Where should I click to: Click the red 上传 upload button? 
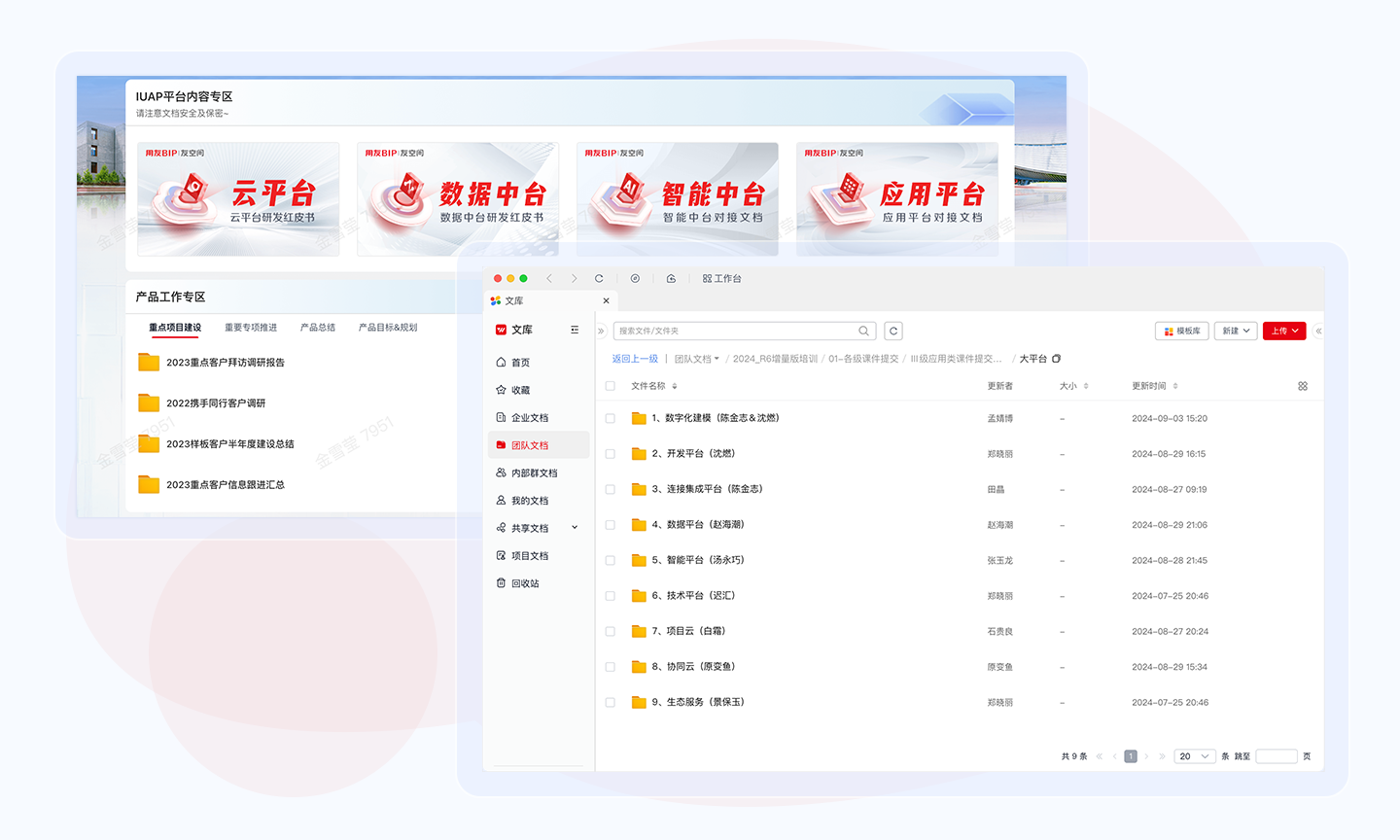(1283, 331)
